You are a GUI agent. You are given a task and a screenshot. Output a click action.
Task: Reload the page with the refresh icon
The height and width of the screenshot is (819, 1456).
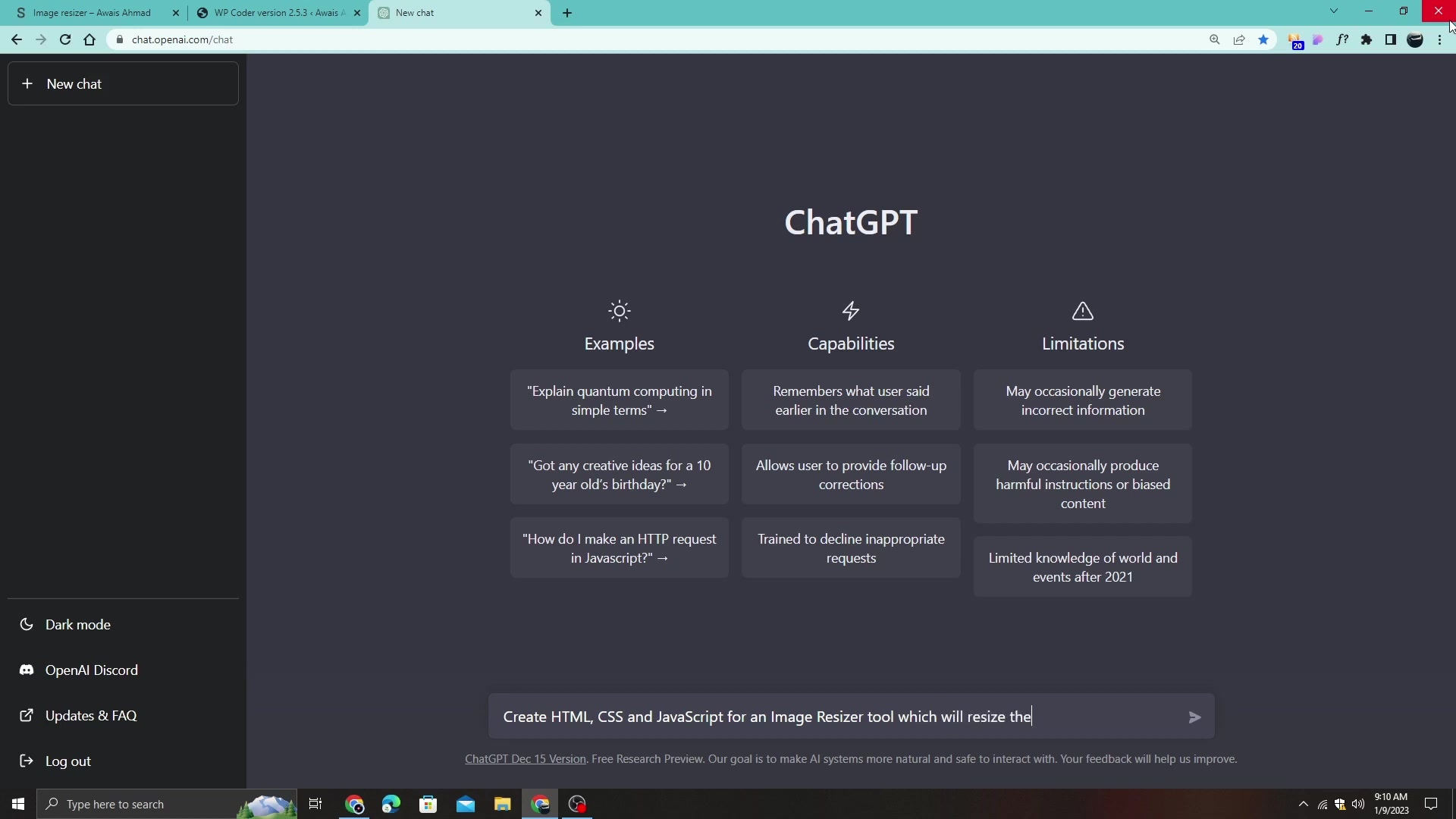pyautogui.click(x=65, y=39)
